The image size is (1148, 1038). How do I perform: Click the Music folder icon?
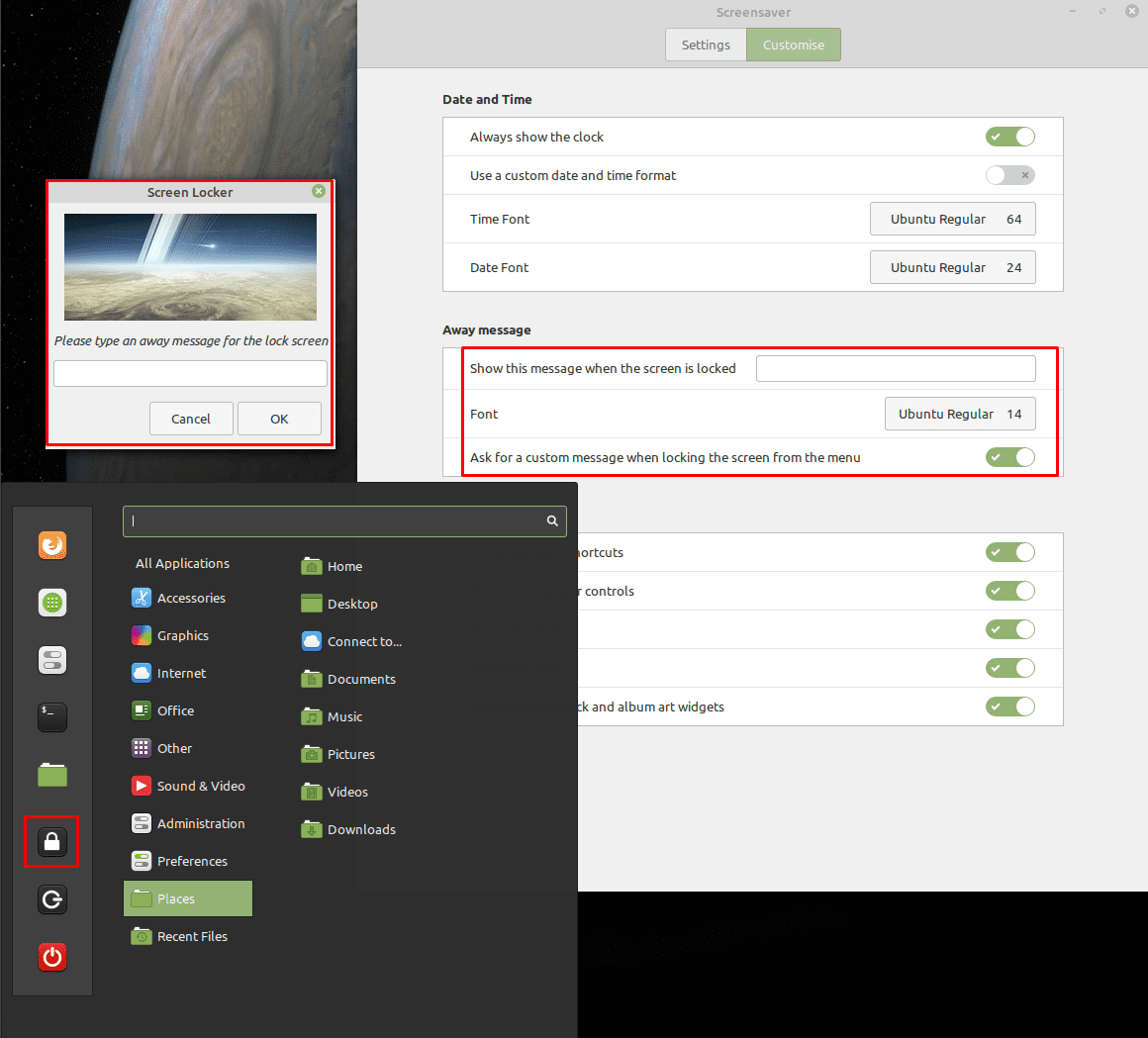coord(312,716)
